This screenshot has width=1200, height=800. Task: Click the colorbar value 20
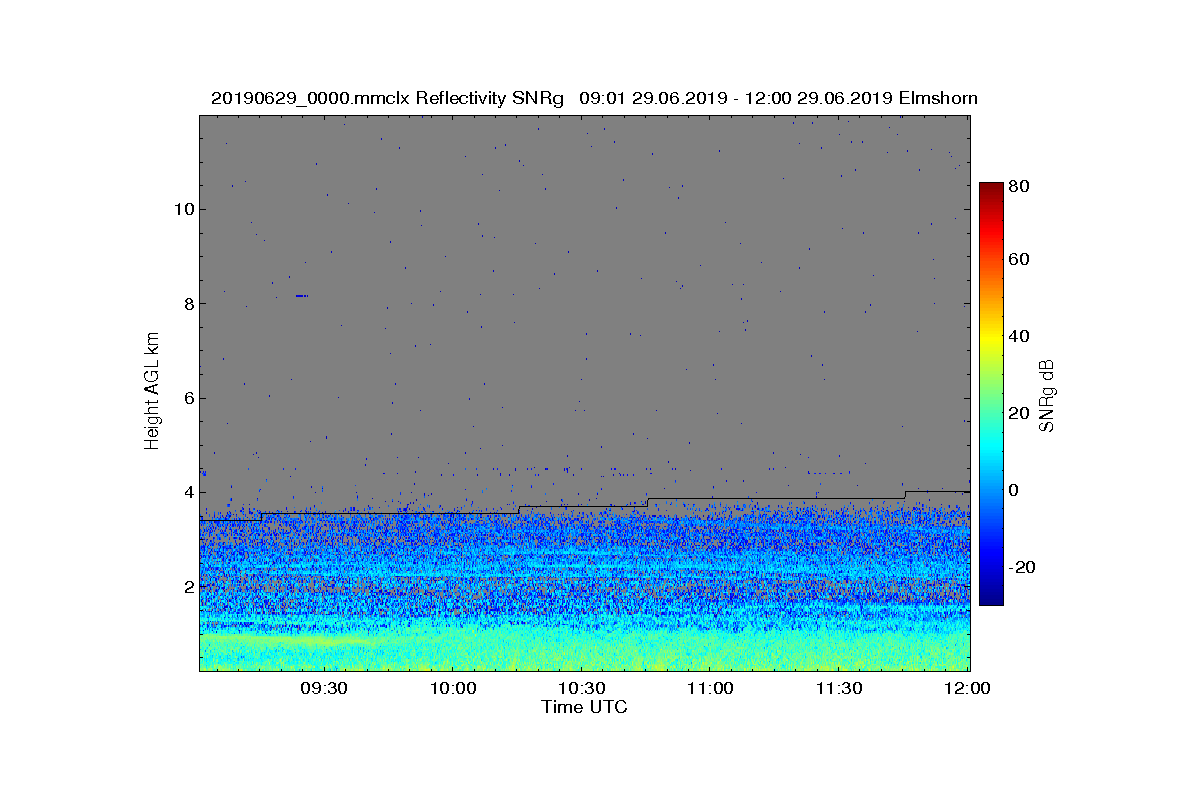point(1020,414)
